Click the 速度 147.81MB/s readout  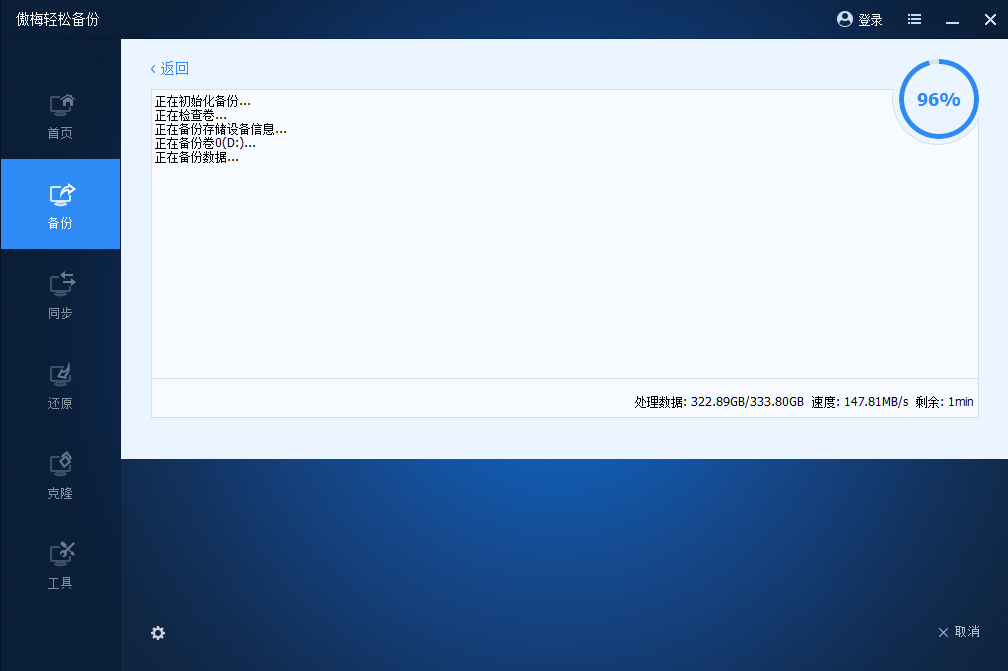859,402
